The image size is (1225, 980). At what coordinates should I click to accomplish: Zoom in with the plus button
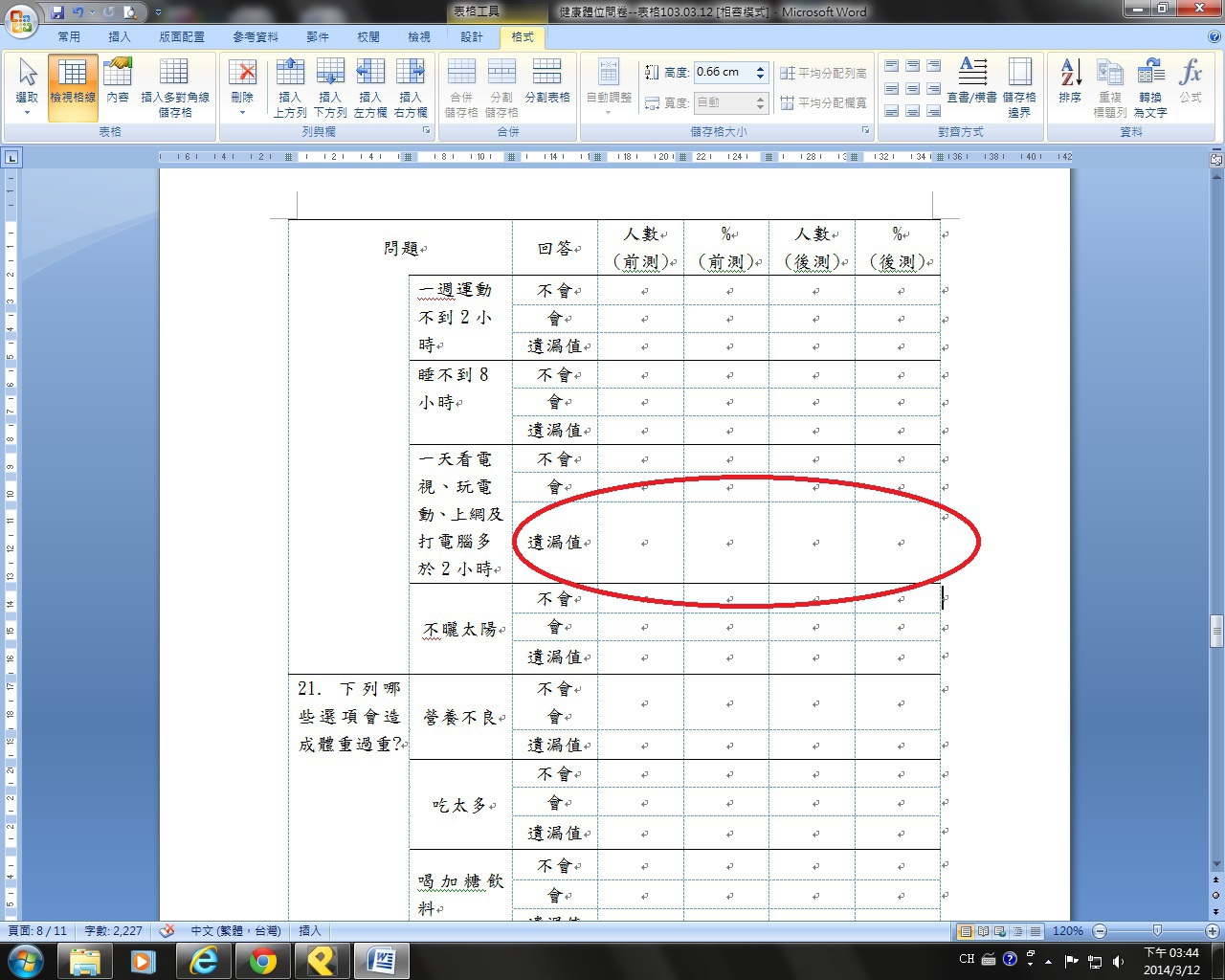point(1212,931)
